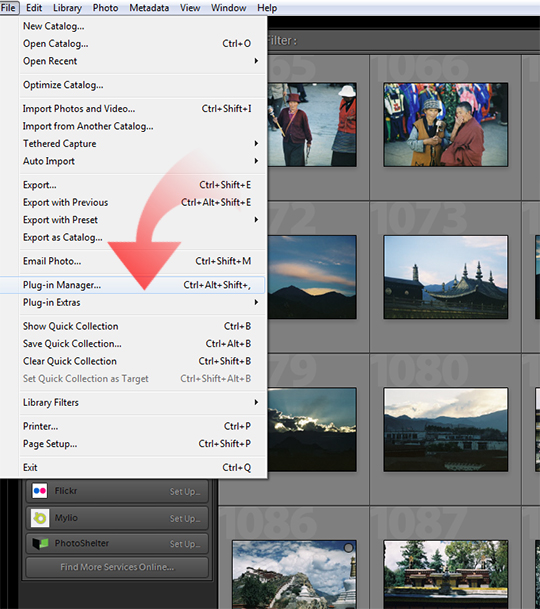This screenshot has height=609, width=540.
Task: Choose Export as Catalog...
Action: 133,237
